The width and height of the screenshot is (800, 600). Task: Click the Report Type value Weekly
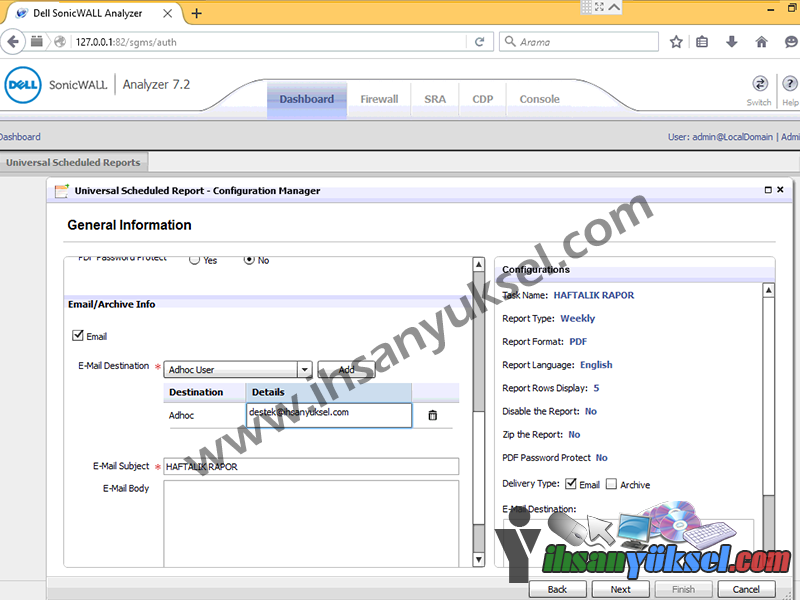tap(578, 318)
